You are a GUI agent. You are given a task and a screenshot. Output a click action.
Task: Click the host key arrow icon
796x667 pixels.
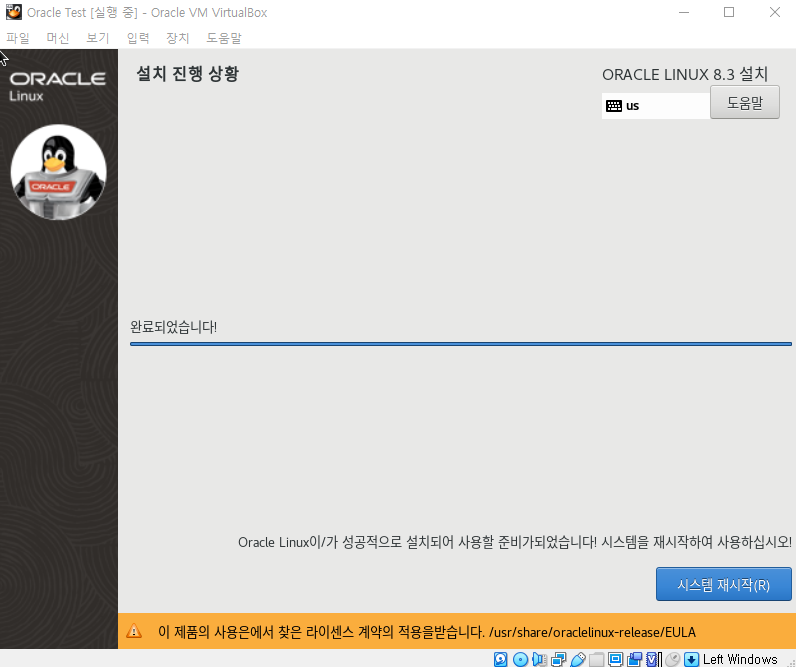pyautogui.click(x=691, y=659)
